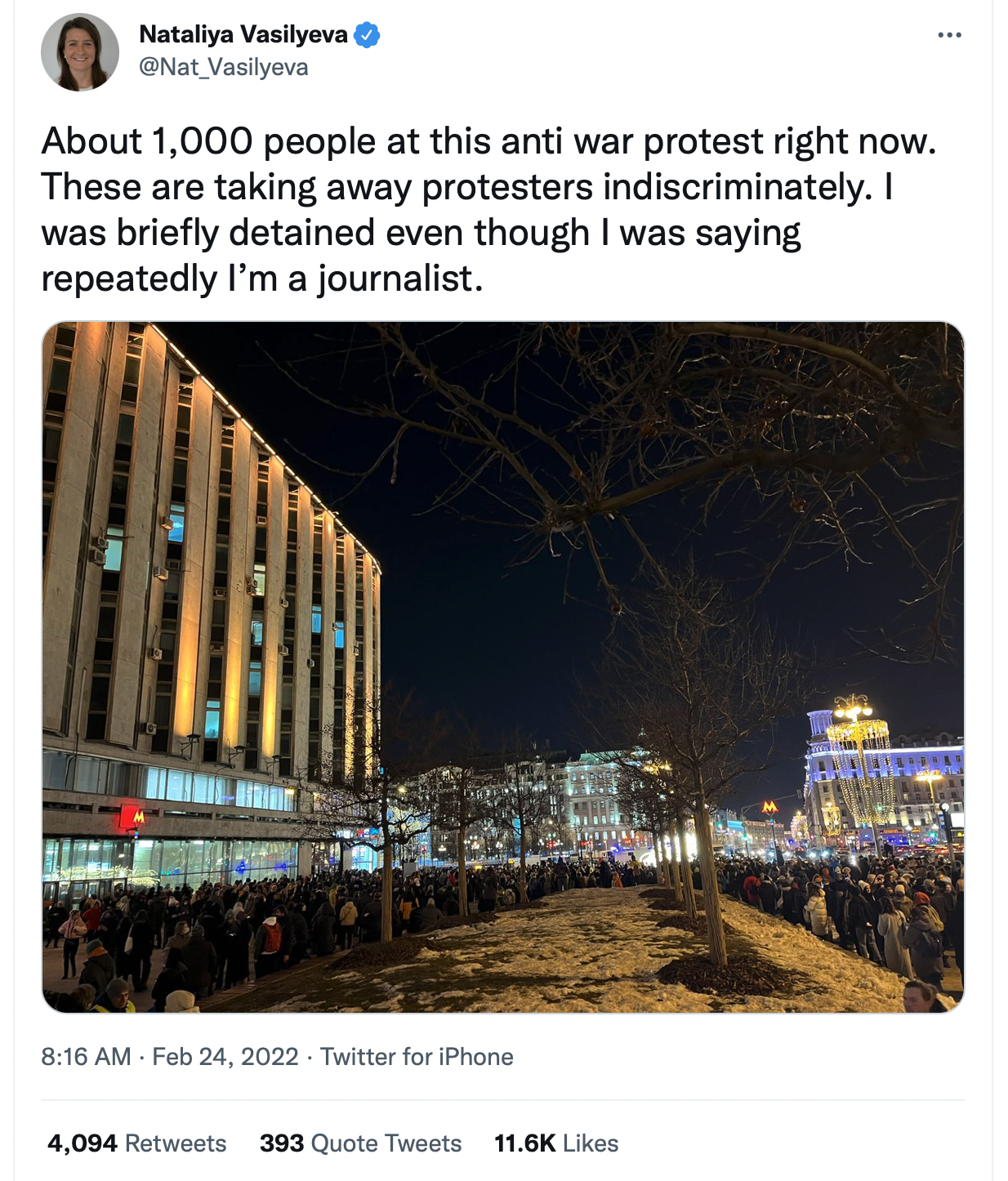Viewport: 1008px width, 1181px height.
Task: Open the @Nat_Vasilyeva handle link
Action: 224,67
